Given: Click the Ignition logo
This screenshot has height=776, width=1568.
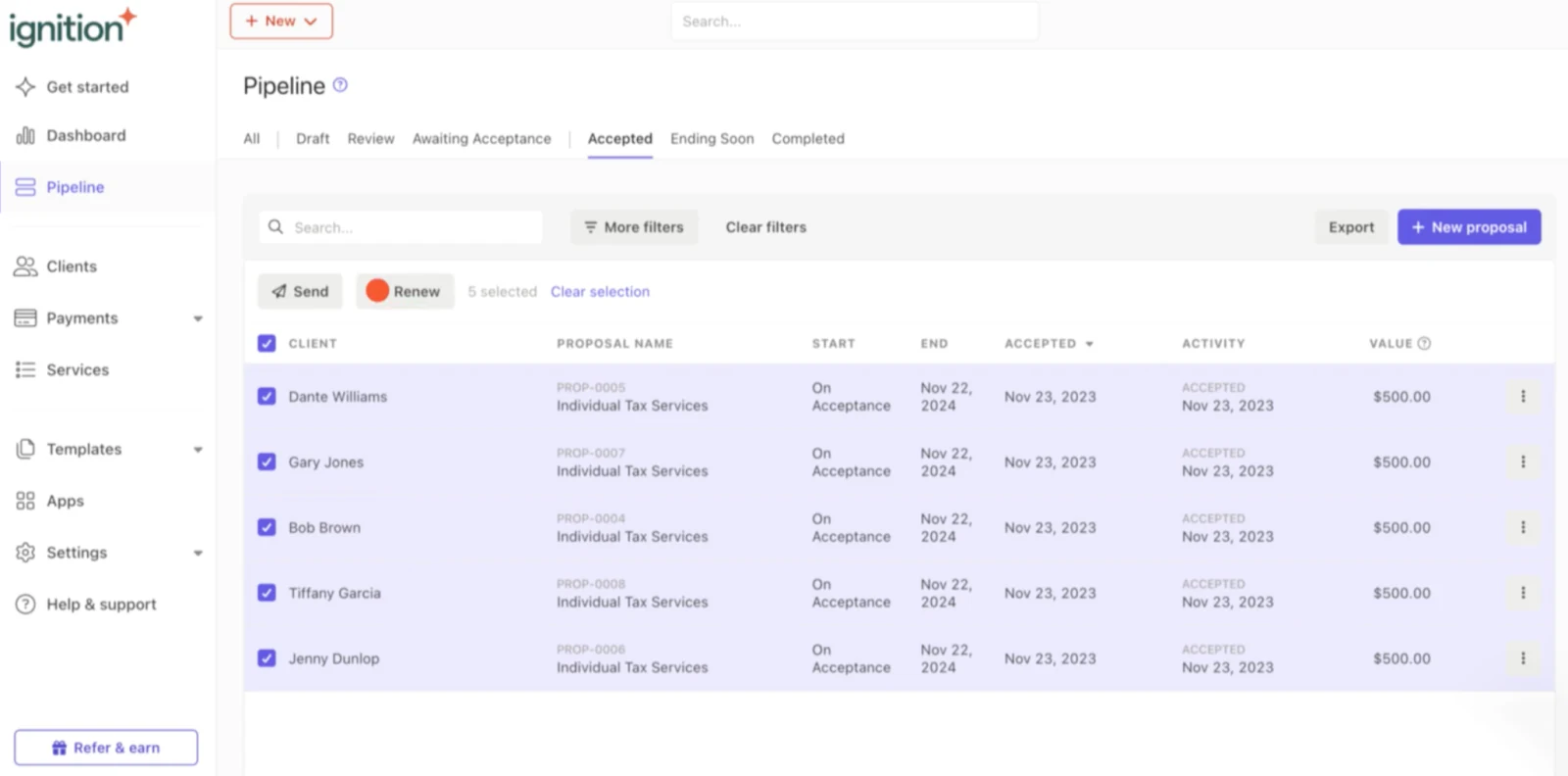Looking at the screenshot, I should click(x=73, y=26).
